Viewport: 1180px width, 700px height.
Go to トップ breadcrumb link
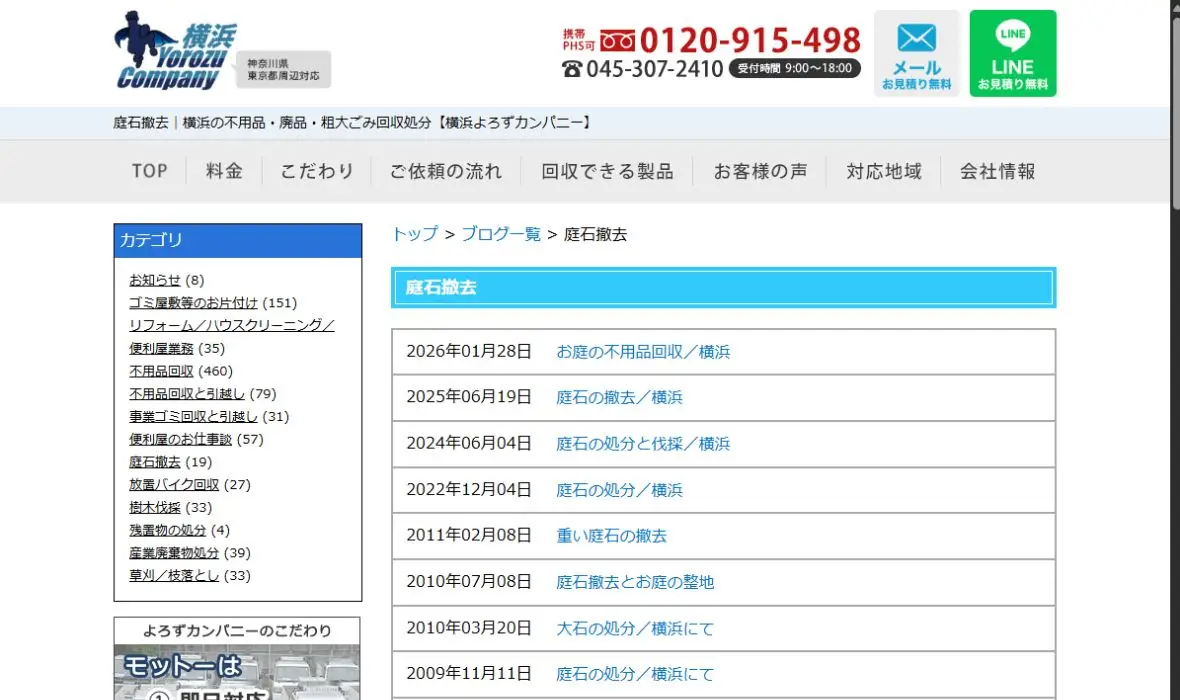[415, 234]
